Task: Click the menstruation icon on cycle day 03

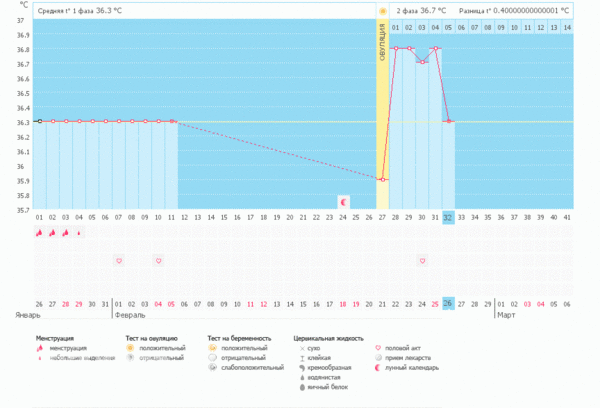Action: click(65, 232)
